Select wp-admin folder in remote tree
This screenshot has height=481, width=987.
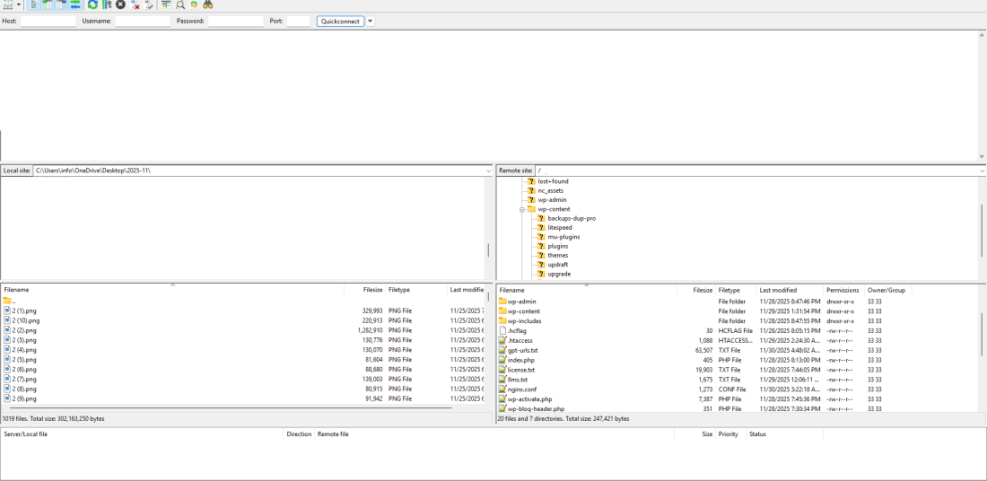(552, 200)
